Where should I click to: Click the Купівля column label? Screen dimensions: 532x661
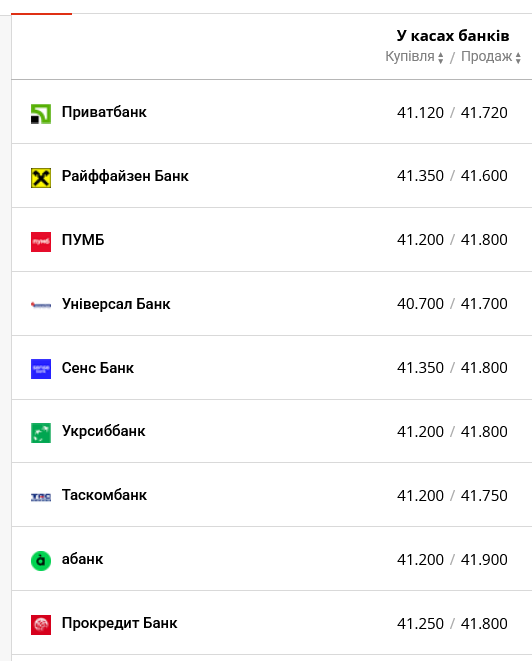coord(410,56)
